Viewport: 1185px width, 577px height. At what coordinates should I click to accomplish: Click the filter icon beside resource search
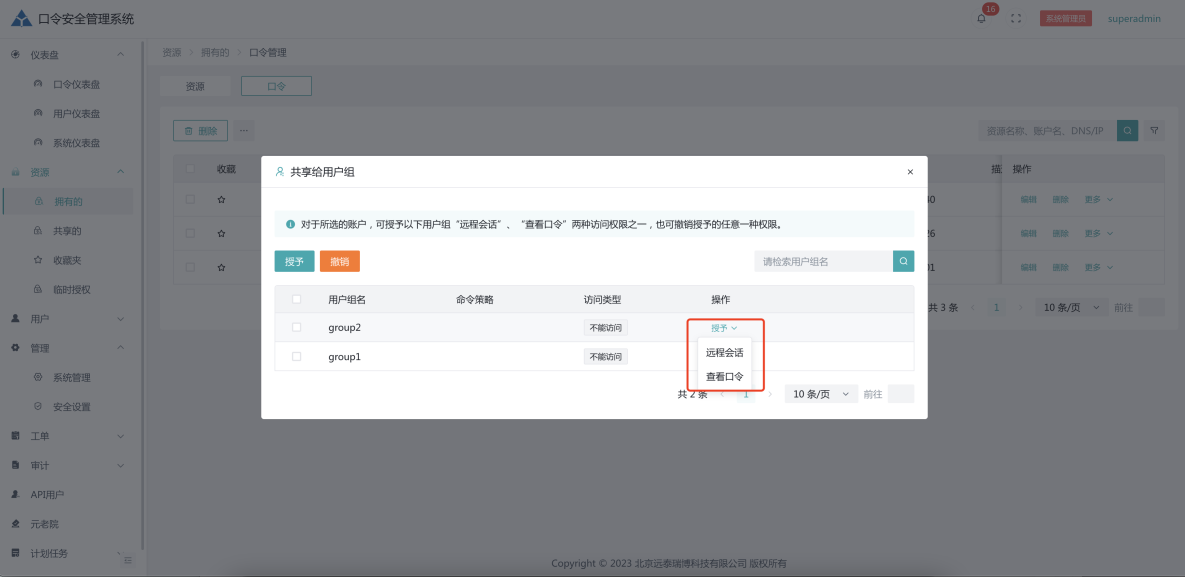pos(1154,130)
